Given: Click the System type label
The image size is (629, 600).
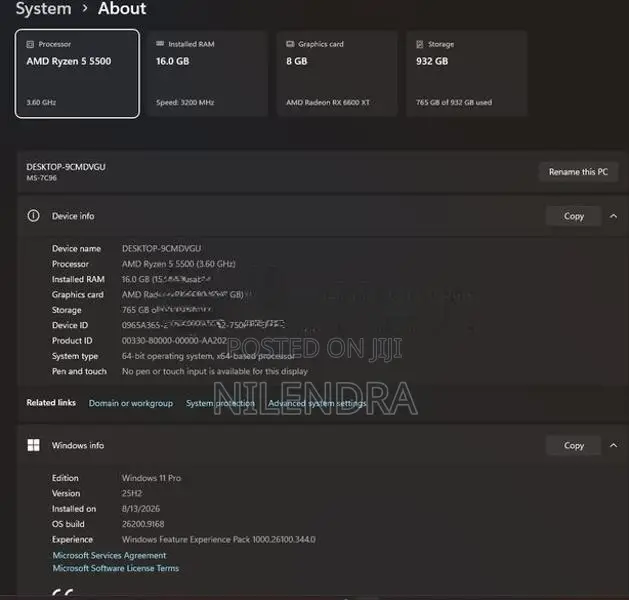Looking at the screenshot, I should coord(75,356).
